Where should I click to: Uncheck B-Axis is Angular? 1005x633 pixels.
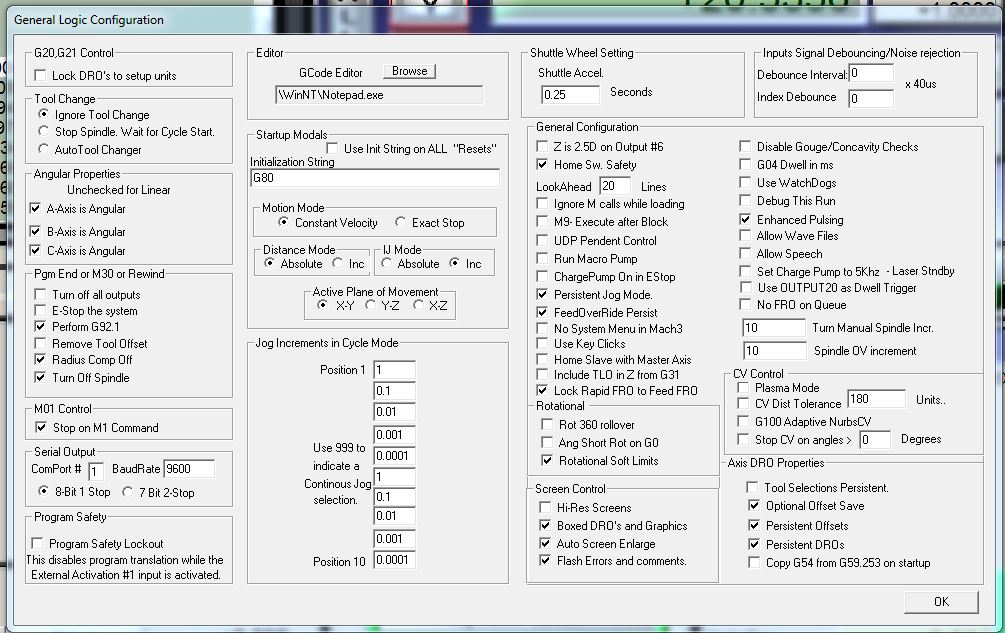click(x=35, y=231)
